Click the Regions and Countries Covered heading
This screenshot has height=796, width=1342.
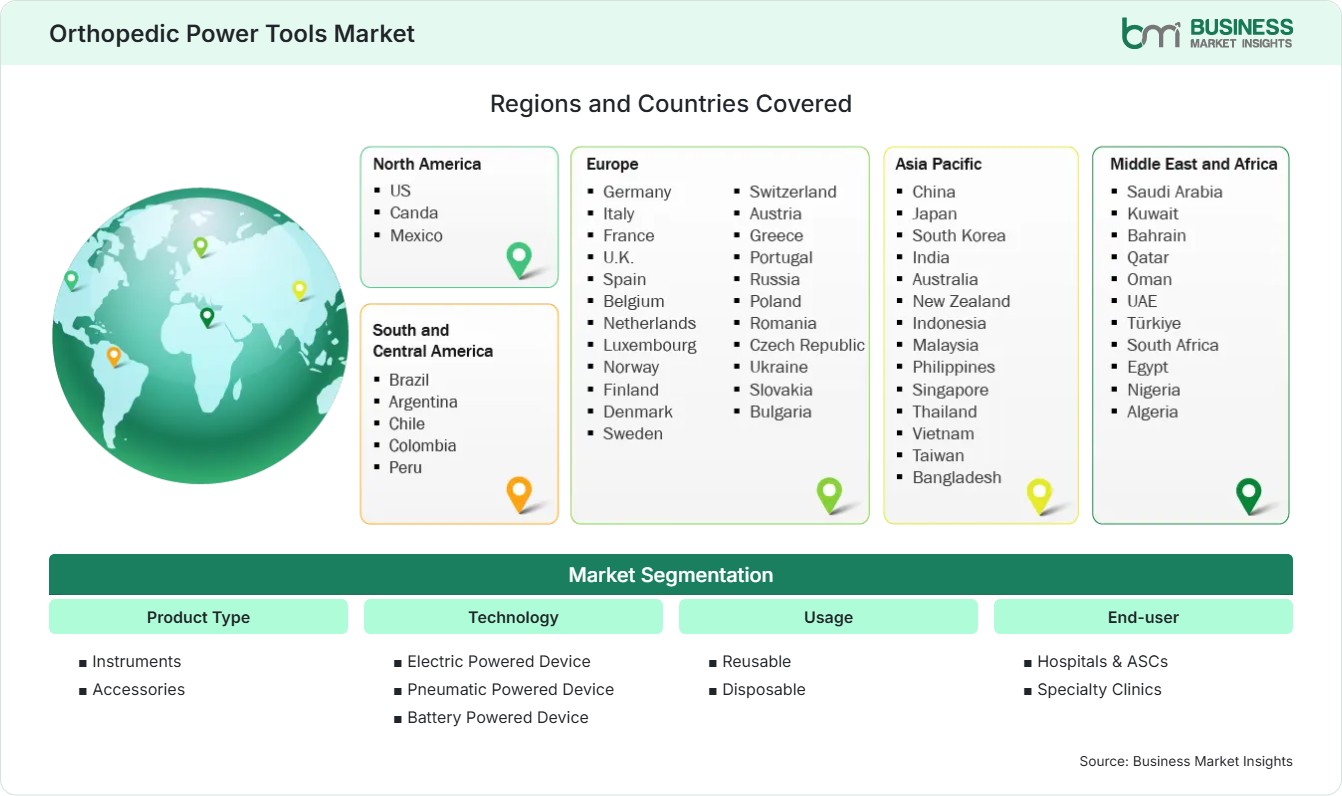click(671, 104)
